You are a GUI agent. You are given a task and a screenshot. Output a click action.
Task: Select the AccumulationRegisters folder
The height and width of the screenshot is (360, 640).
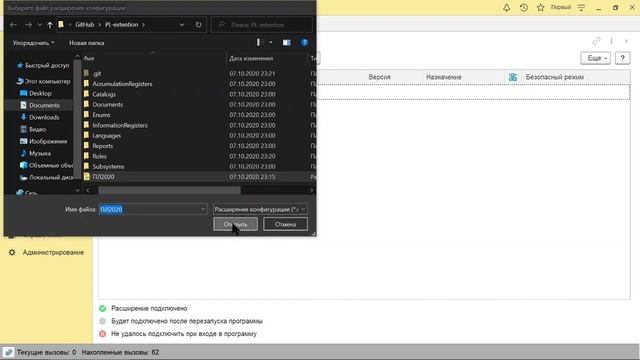(x=122, y=84)
